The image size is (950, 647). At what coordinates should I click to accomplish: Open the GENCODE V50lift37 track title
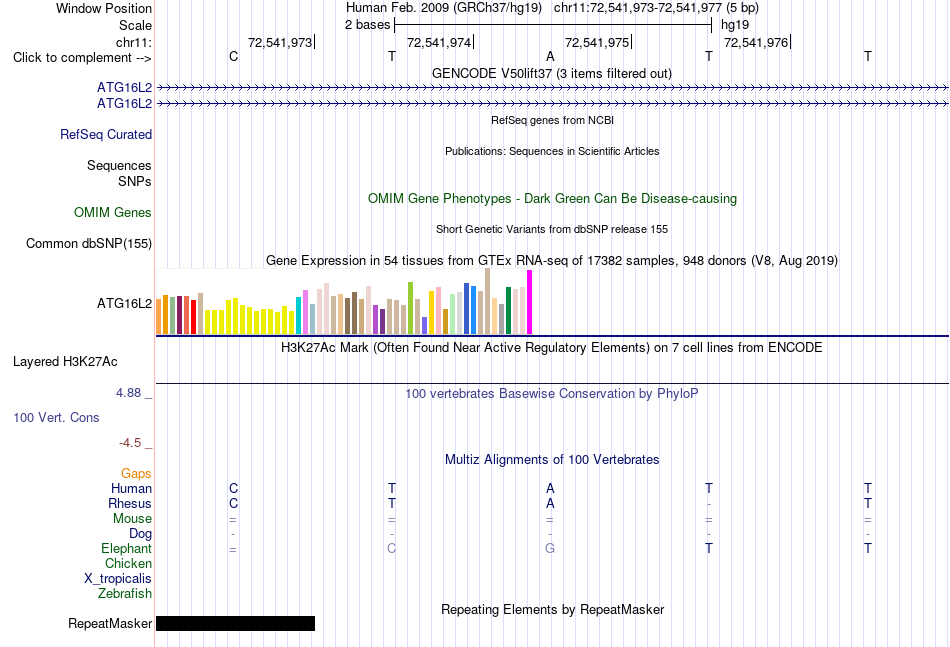pos(552,73)
